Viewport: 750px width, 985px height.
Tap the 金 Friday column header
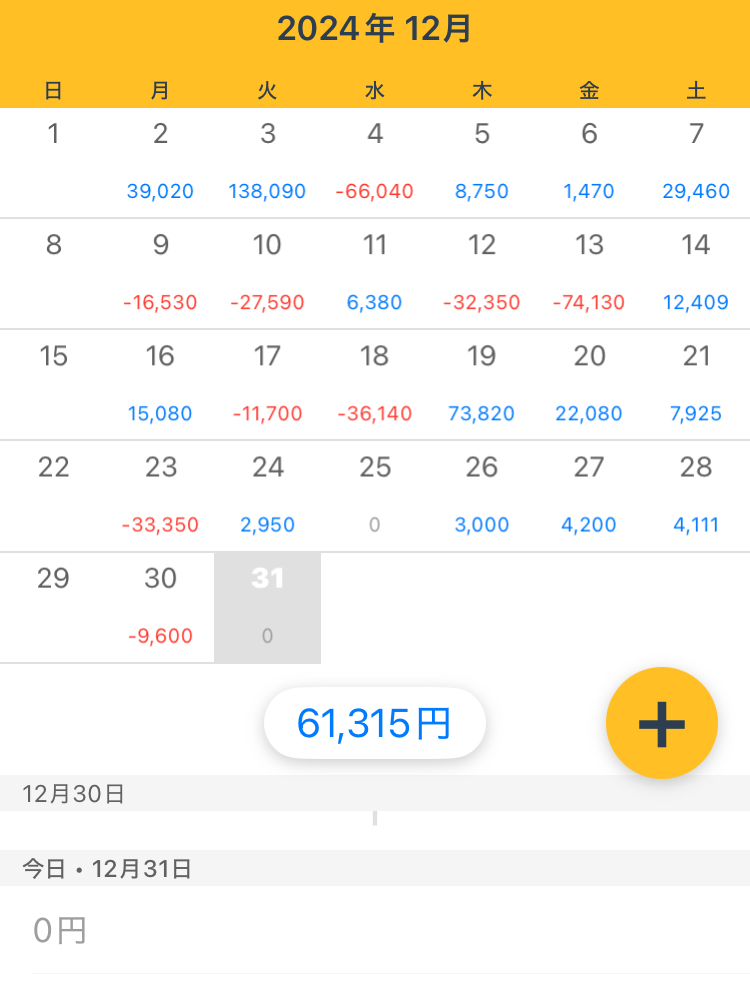coord(589,90)
